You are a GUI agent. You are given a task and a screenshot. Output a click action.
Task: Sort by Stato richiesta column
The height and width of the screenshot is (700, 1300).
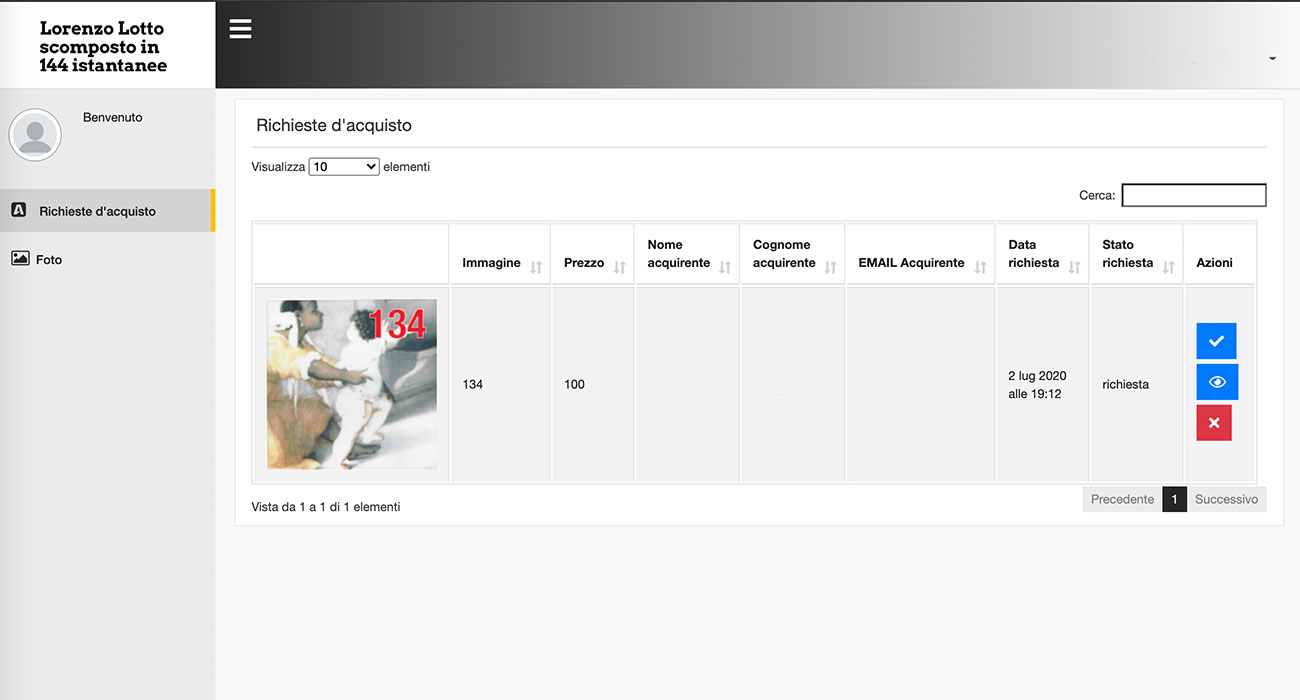tap(1136, 254)
